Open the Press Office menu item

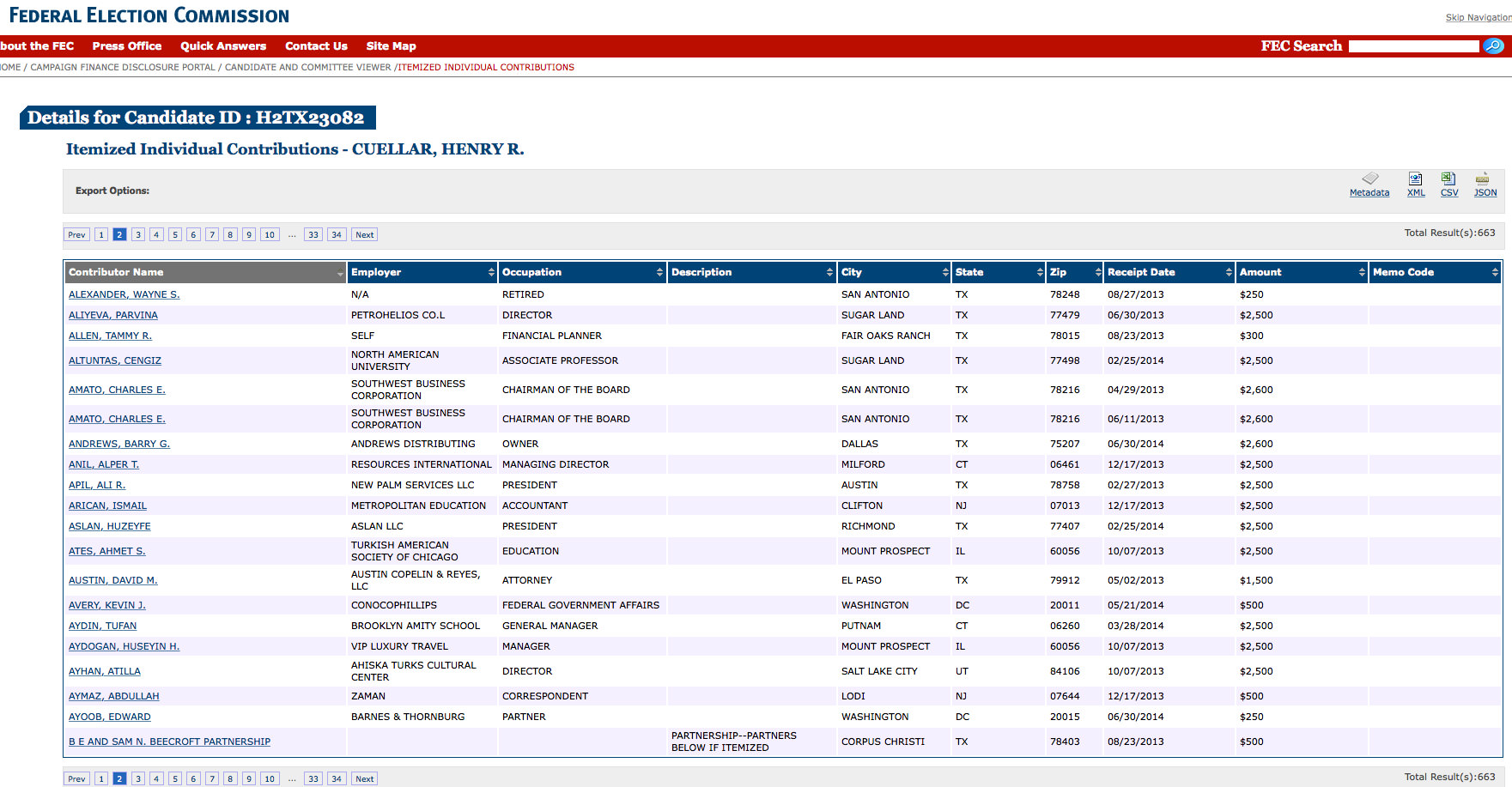click(x=126, y=46)
